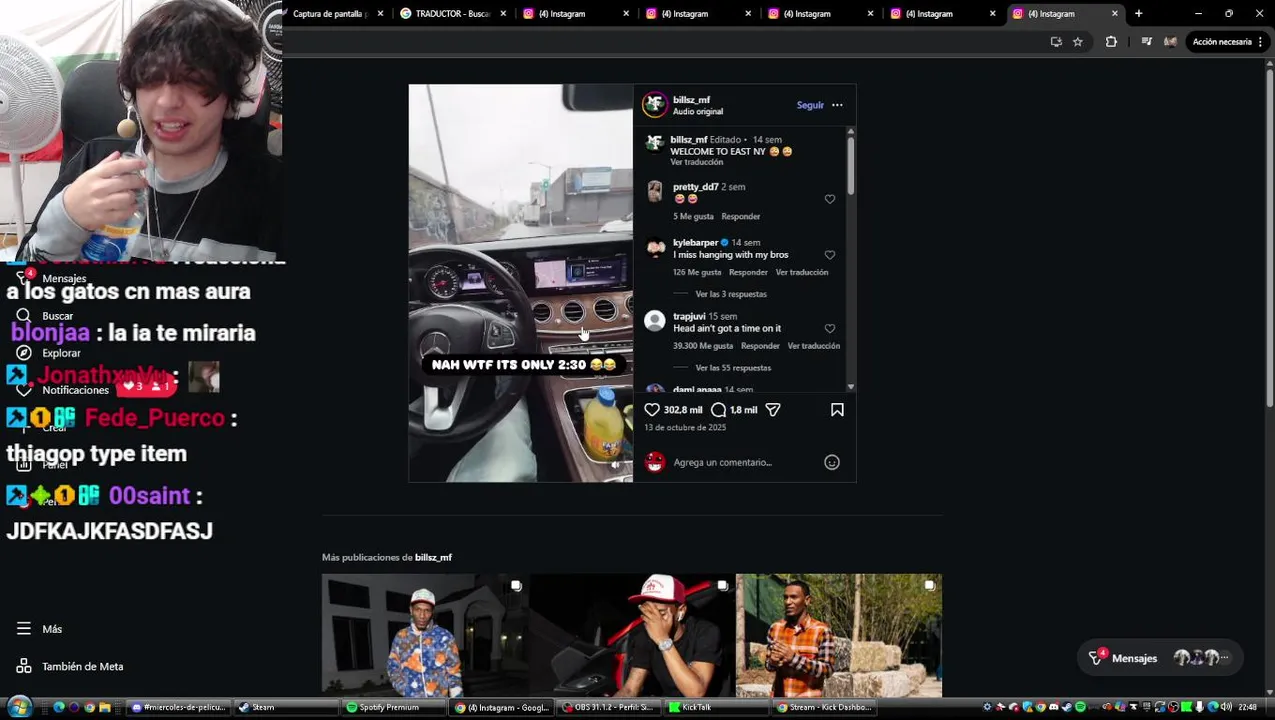Open También de Meta in sidebar
This screenshot has height=720, width=1275.
(70, 666)
